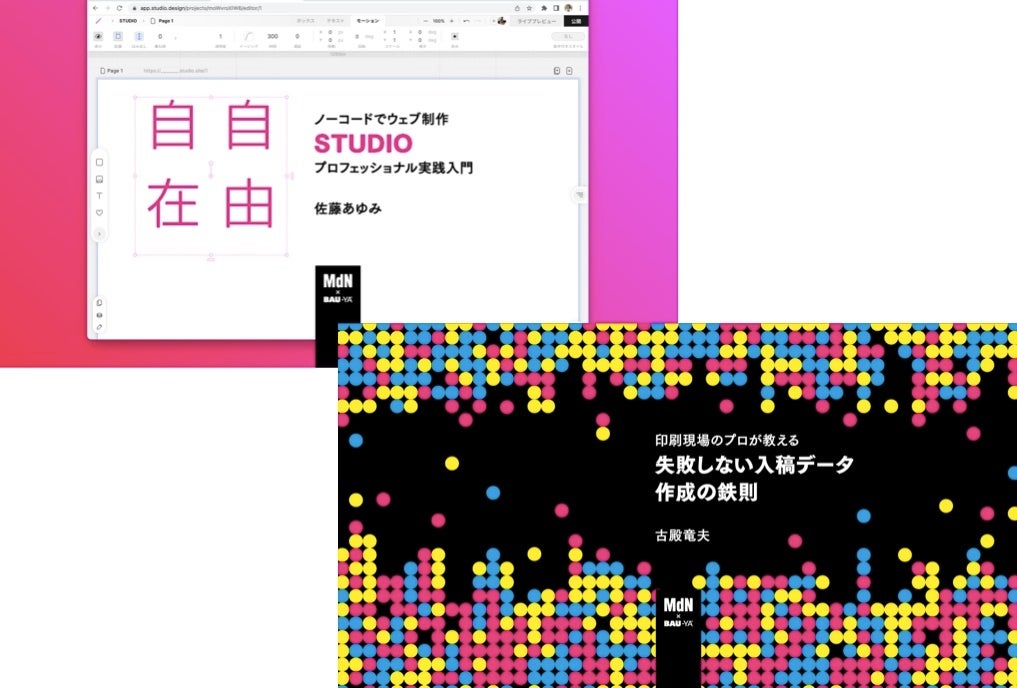Select the highlighted box position icon
1017x688 pixels.
point(118,37)
